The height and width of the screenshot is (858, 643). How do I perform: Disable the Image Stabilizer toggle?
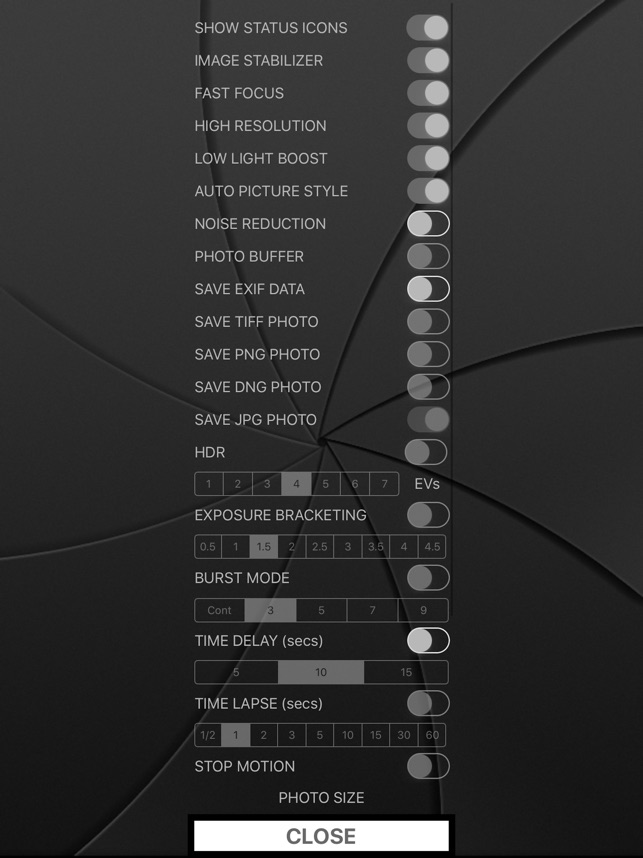tap(428, 61)
